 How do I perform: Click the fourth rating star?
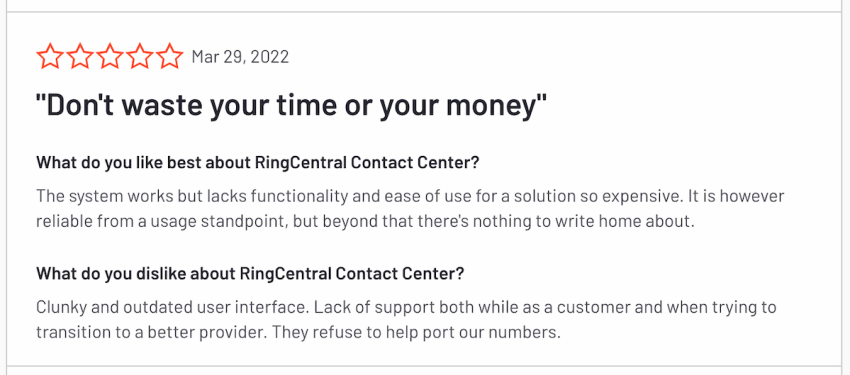(x=140, y=56)
